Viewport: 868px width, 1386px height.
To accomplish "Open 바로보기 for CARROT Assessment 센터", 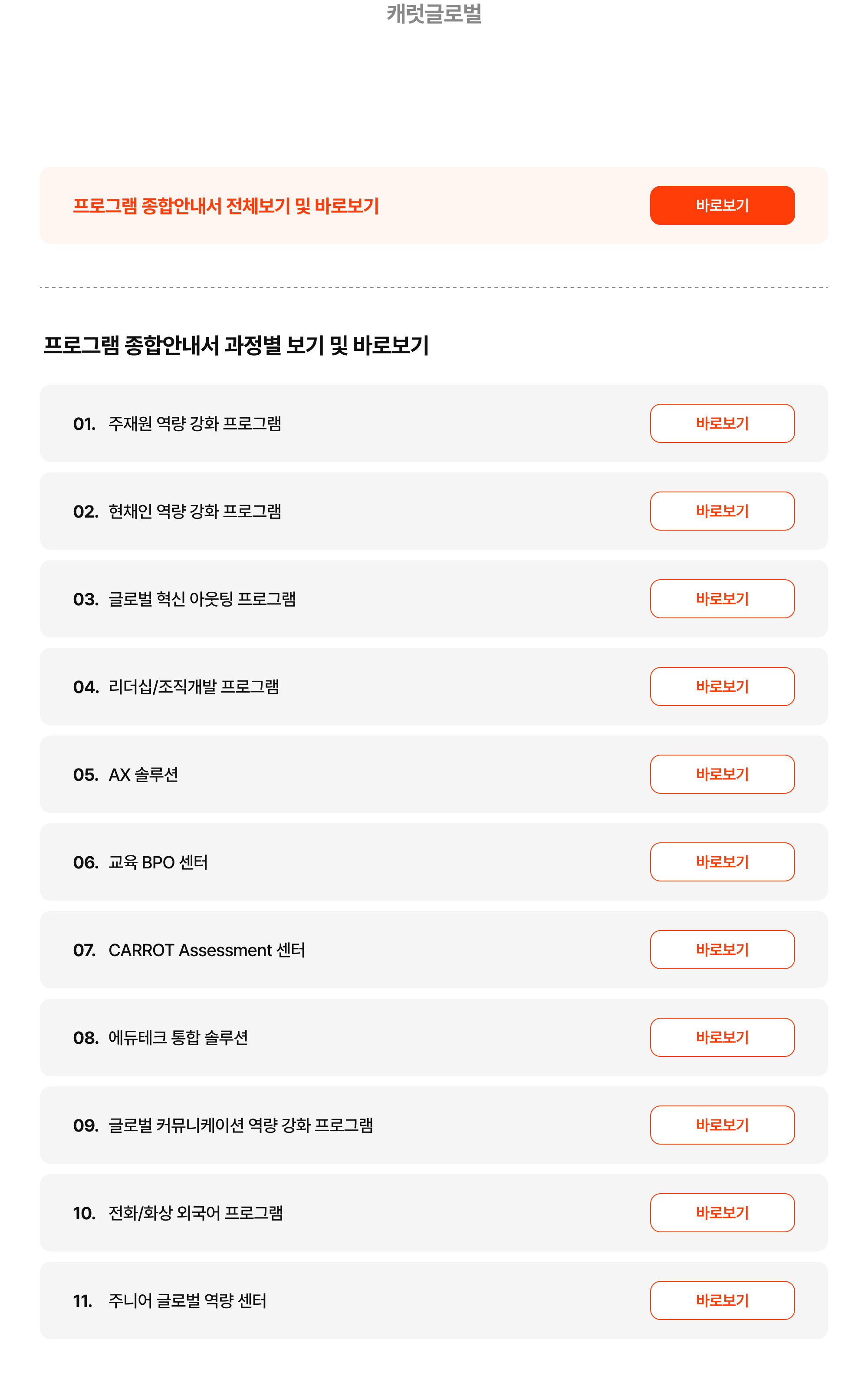I will pos(722,950).
